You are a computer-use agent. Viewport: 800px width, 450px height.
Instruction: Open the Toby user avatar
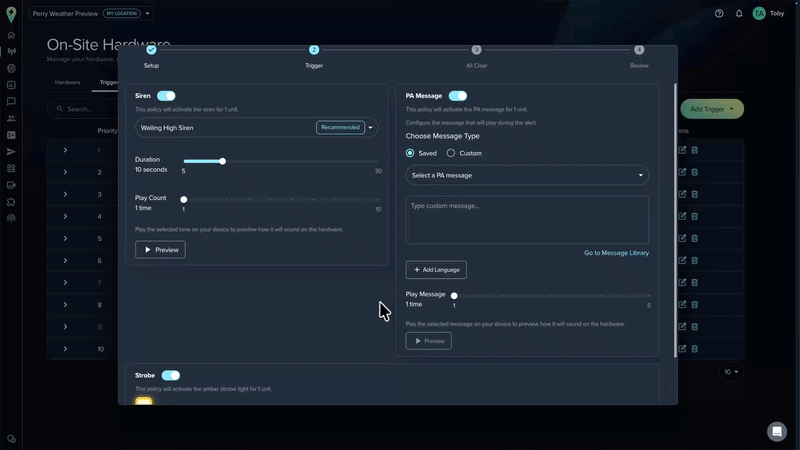click(x=759, y=14)
